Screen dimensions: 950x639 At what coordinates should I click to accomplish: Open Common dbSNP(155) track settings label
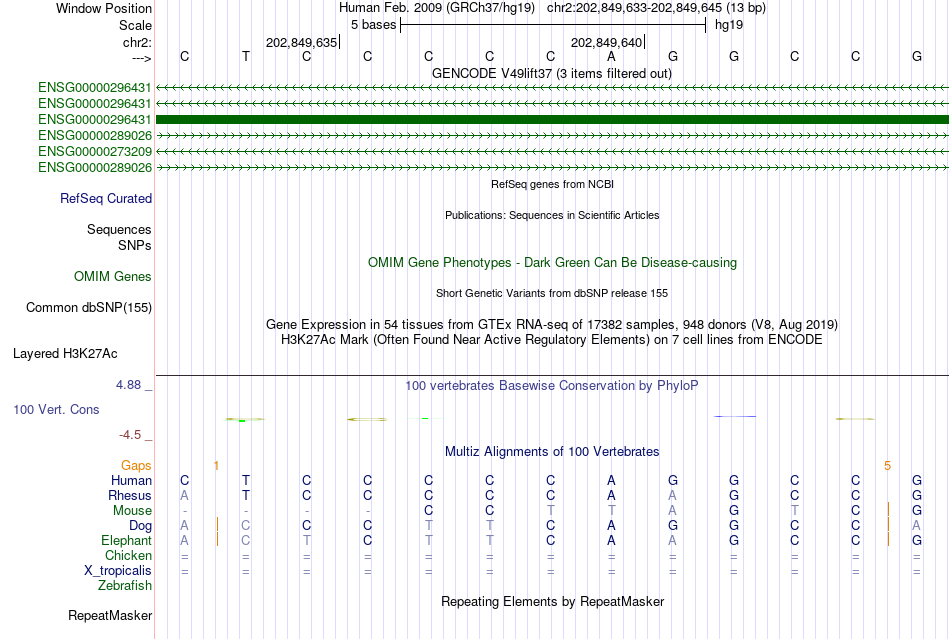point(89,308)
